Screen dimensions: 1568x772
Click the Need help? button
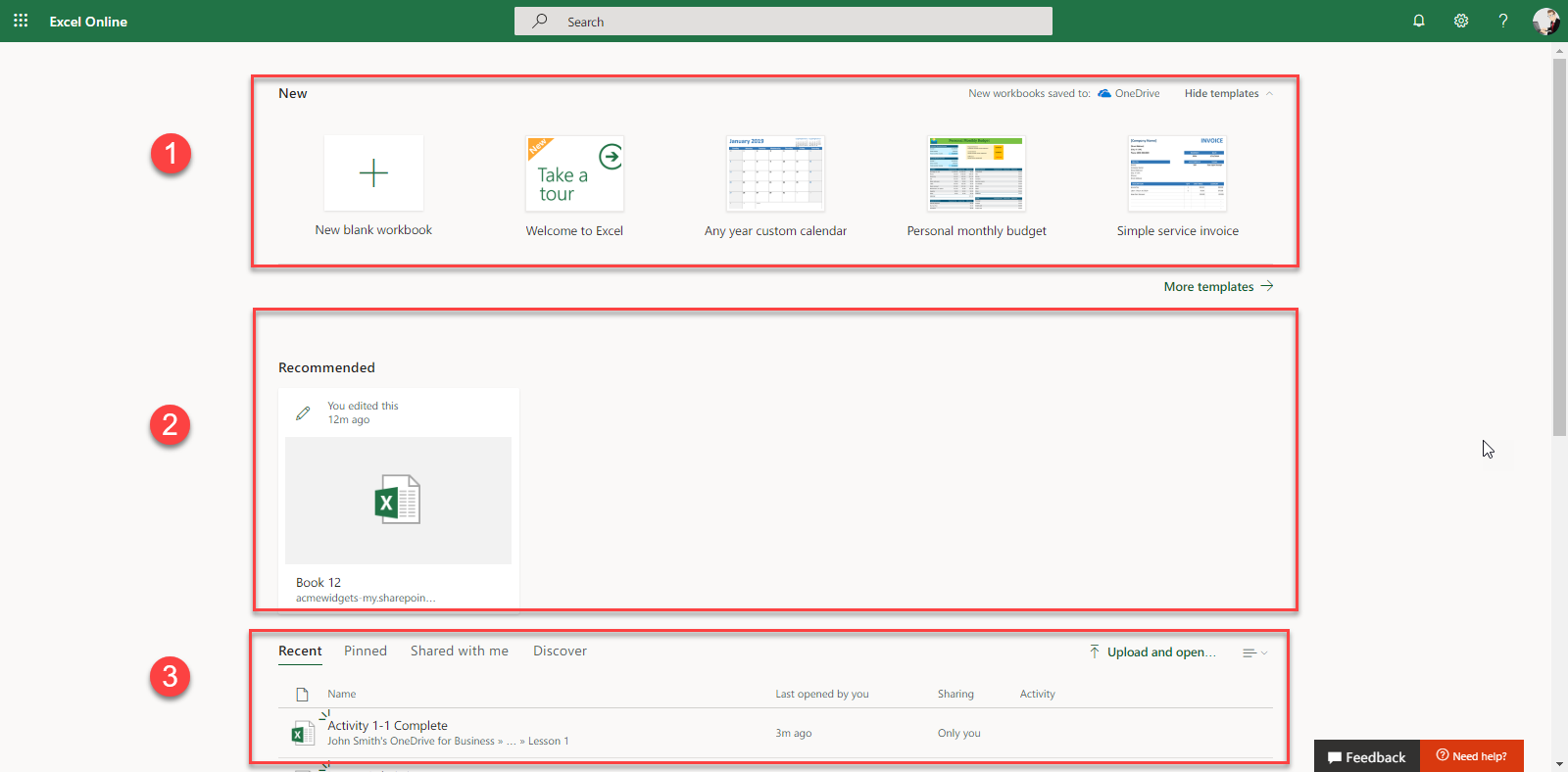click(1472, 755)
